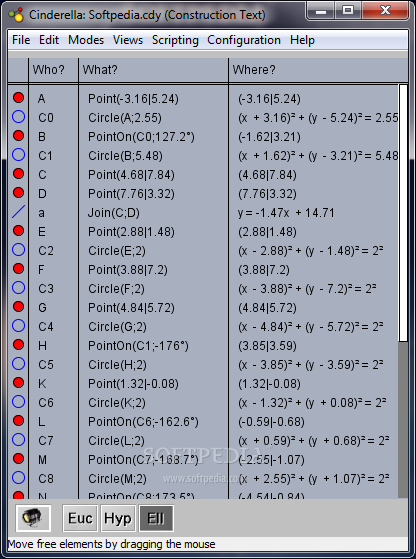Click the Where? column header
416x559 pixels.
click(x=318, y=70)
